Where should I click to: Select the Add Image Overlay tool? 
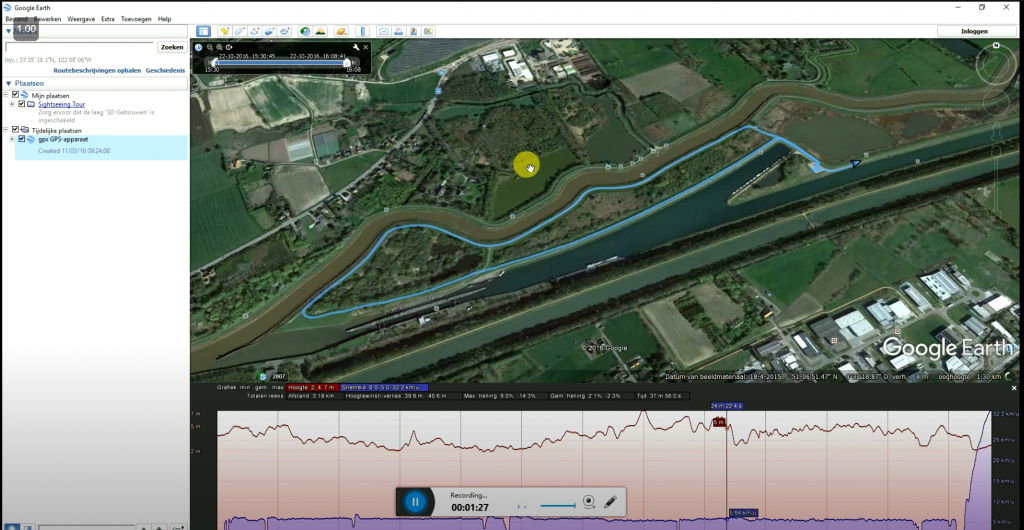coord(270,31)
